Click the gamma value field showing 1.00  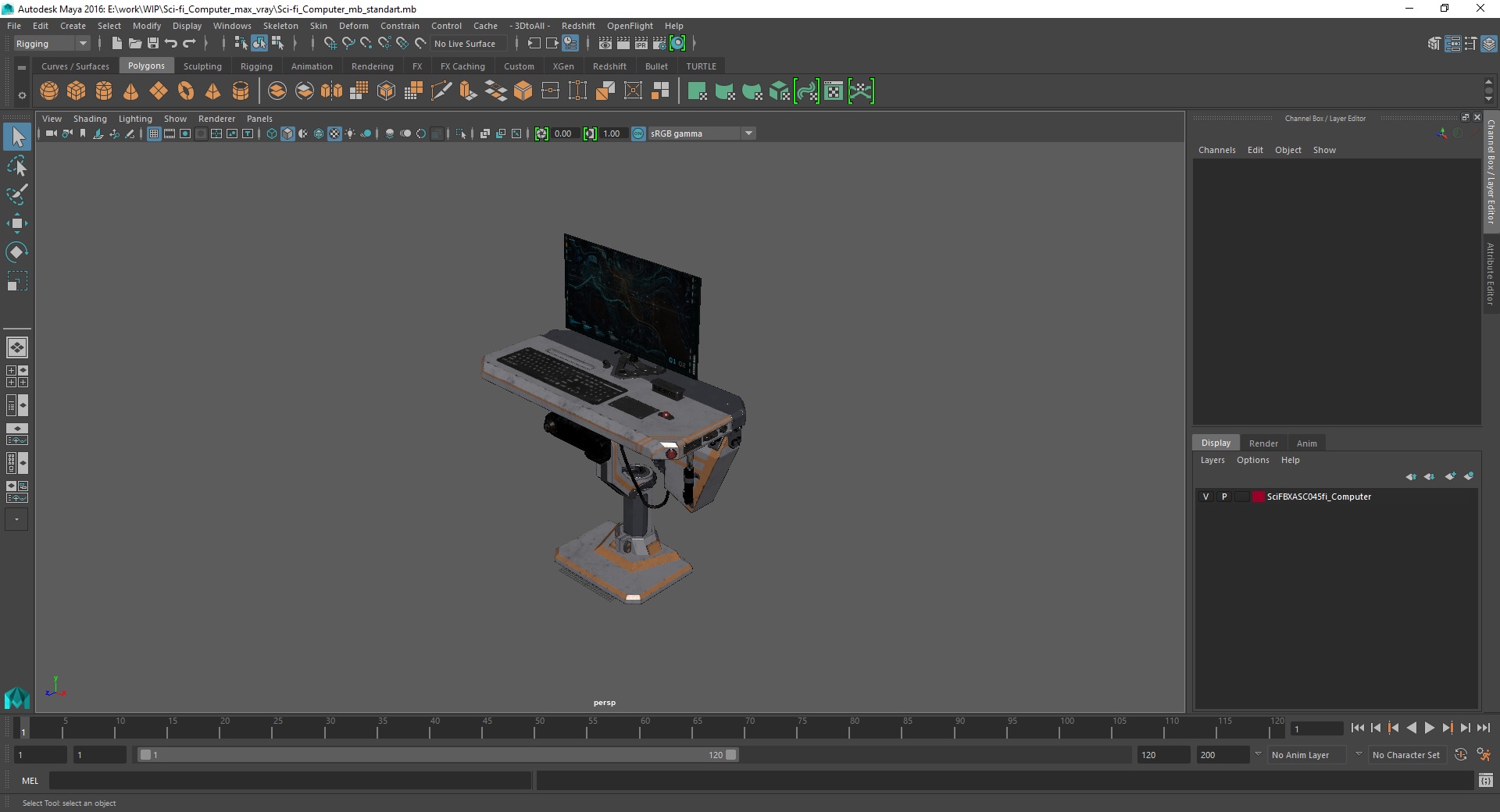[613, 134]
